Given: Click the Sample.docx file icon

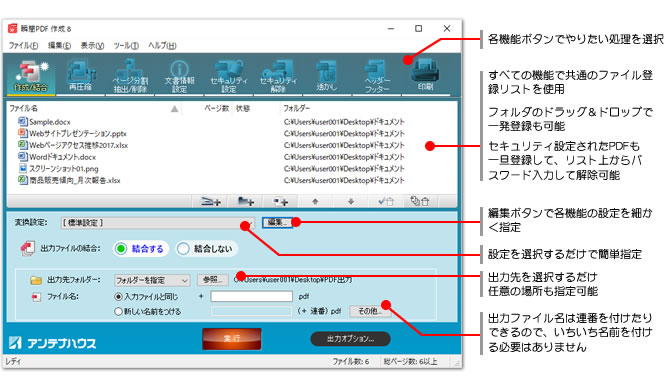Looking at the screenshot, I should tap(23, 121).
